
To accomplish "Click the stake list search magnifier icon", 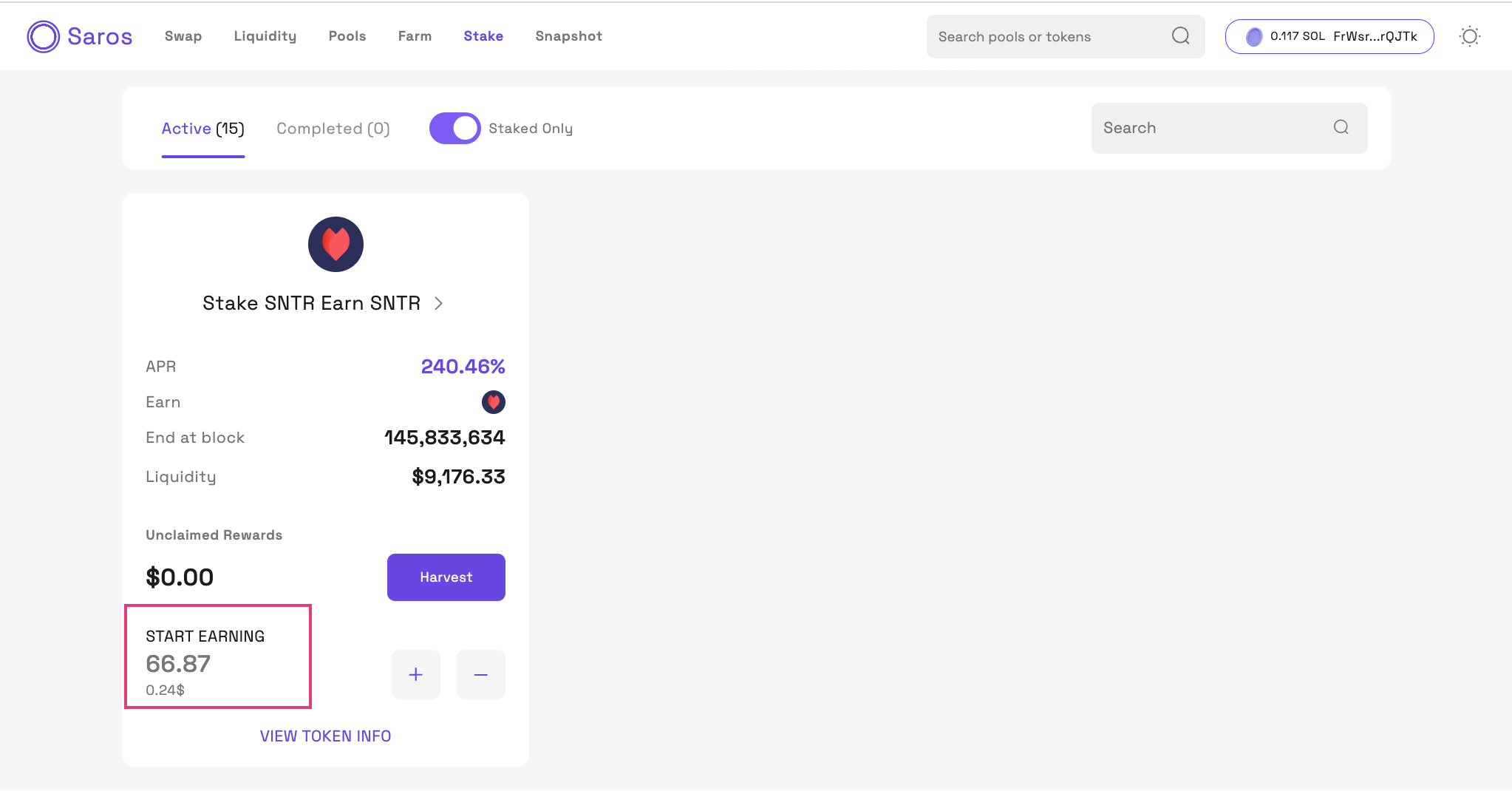I will coord(1341,127).
